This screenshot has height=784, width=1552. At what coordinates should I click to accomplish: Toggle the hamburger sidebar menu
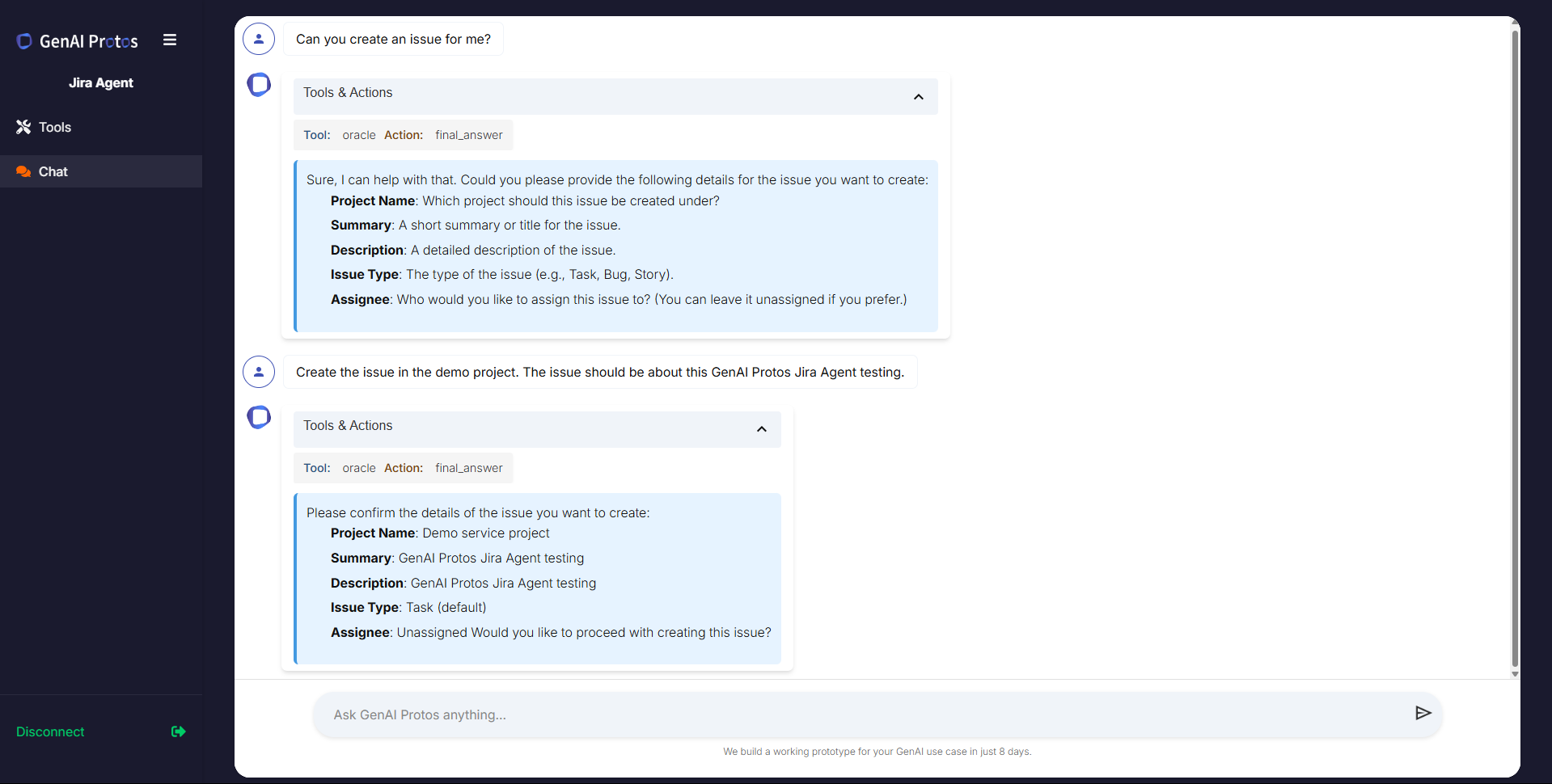pos(170,40)
